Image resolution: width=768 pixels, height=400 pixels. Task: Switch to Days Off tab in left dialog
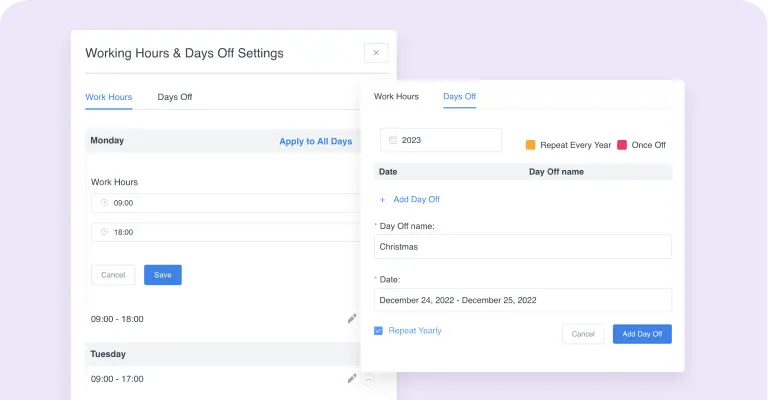(x=175, y=97)
